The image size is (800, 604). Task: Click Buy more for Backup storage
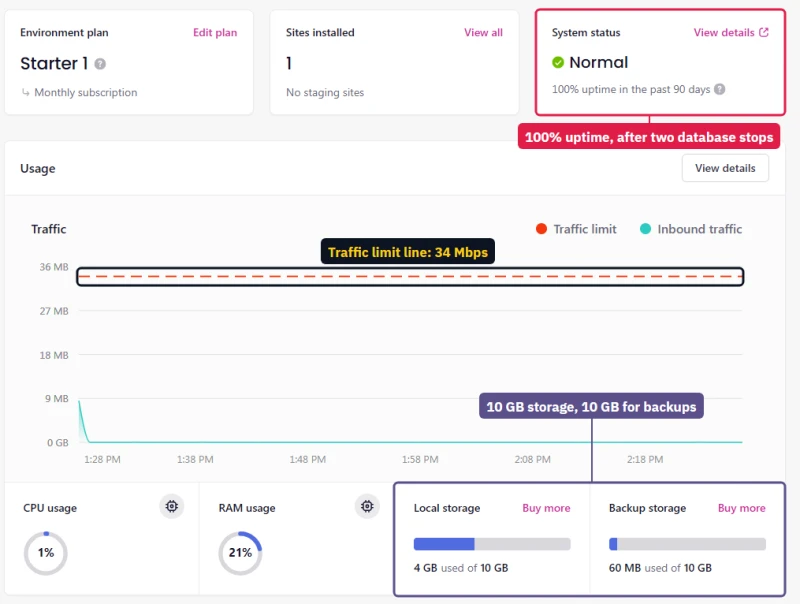point(741,508)
